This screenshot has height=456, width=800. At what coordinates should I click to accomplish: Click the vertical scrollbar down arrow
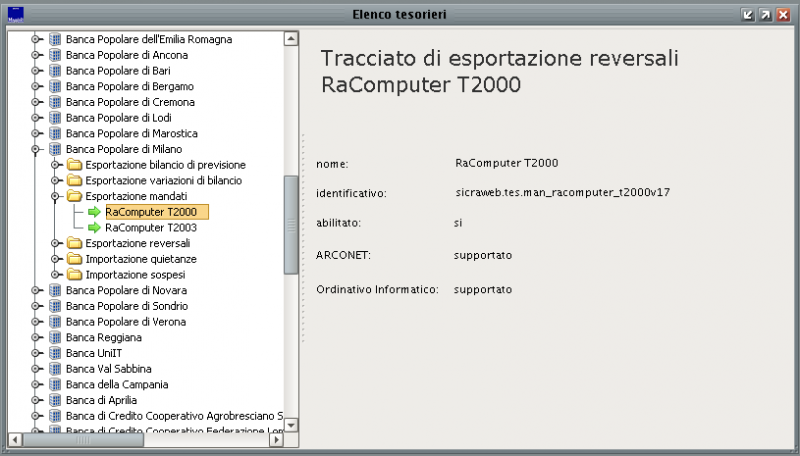291,424
